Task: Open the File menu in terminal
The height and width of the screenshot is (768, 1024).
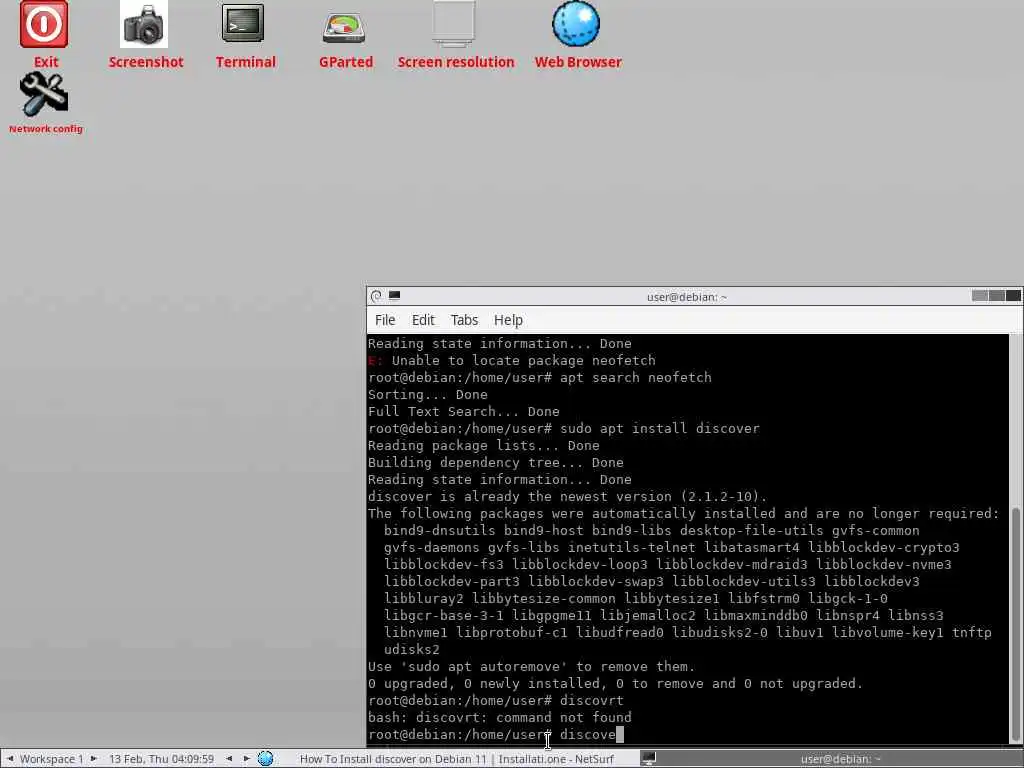Action: (385, 320)
